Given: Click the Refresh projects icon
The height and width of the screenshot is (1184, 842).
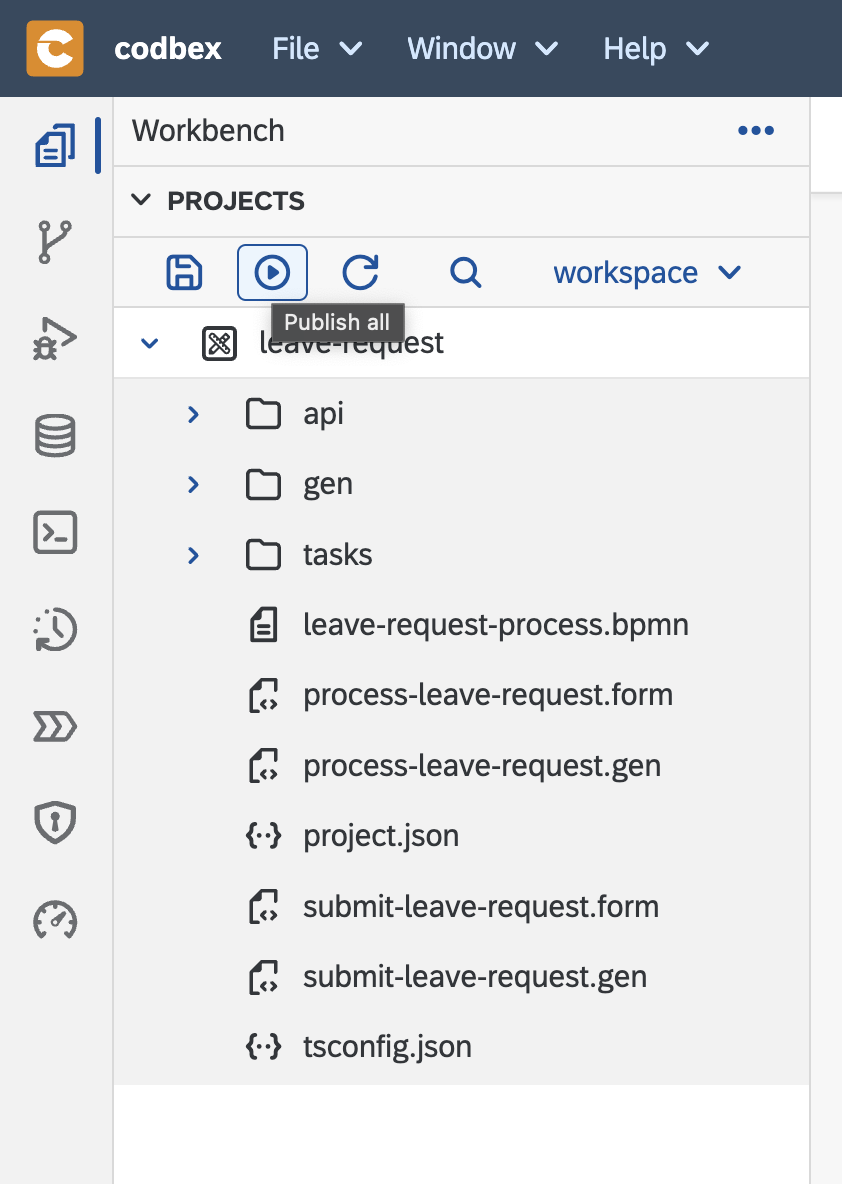Looking at the screenshot, I should pyautogui.click(x=360, y=273).
